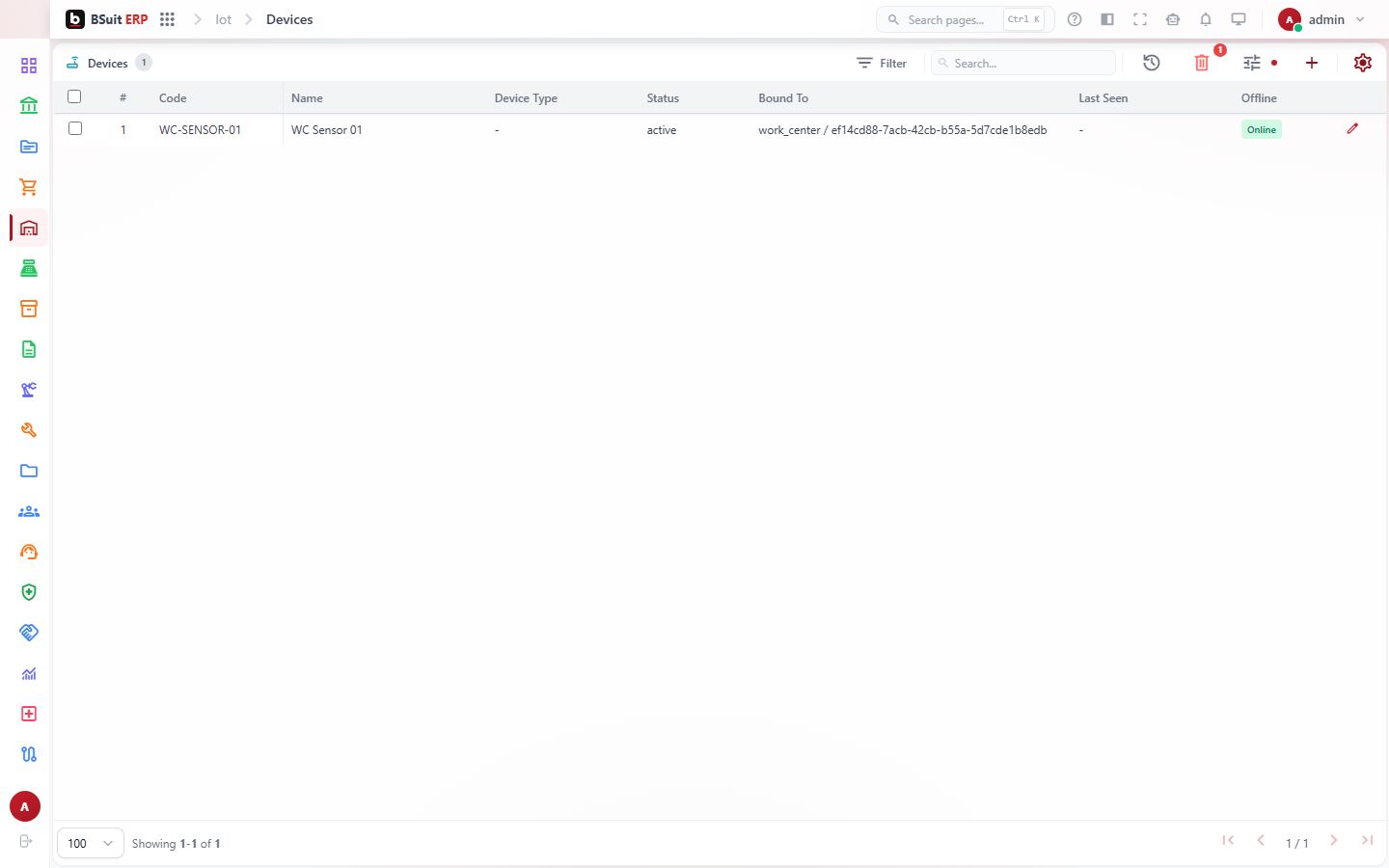The height and width of the screenshot is (868, 1389).
Task: Open the dashboard grid icon in sidebar
Action: tap(29, 66)
